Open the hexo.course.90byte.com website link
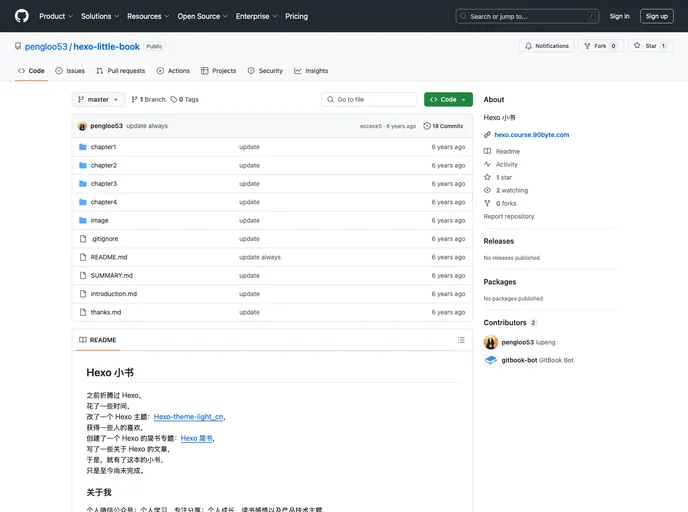The image size is (688, 512). tap(531, 135)
